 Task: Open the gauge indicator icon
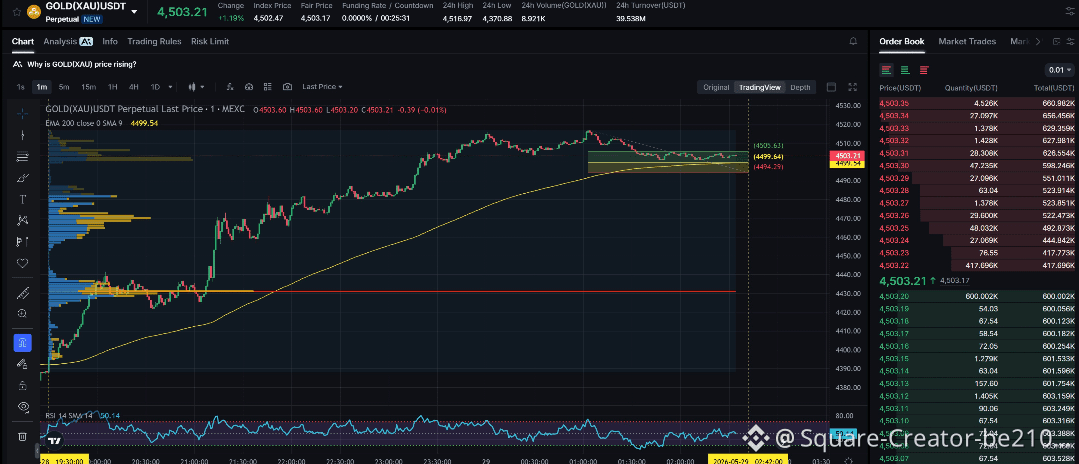point(249,87)
